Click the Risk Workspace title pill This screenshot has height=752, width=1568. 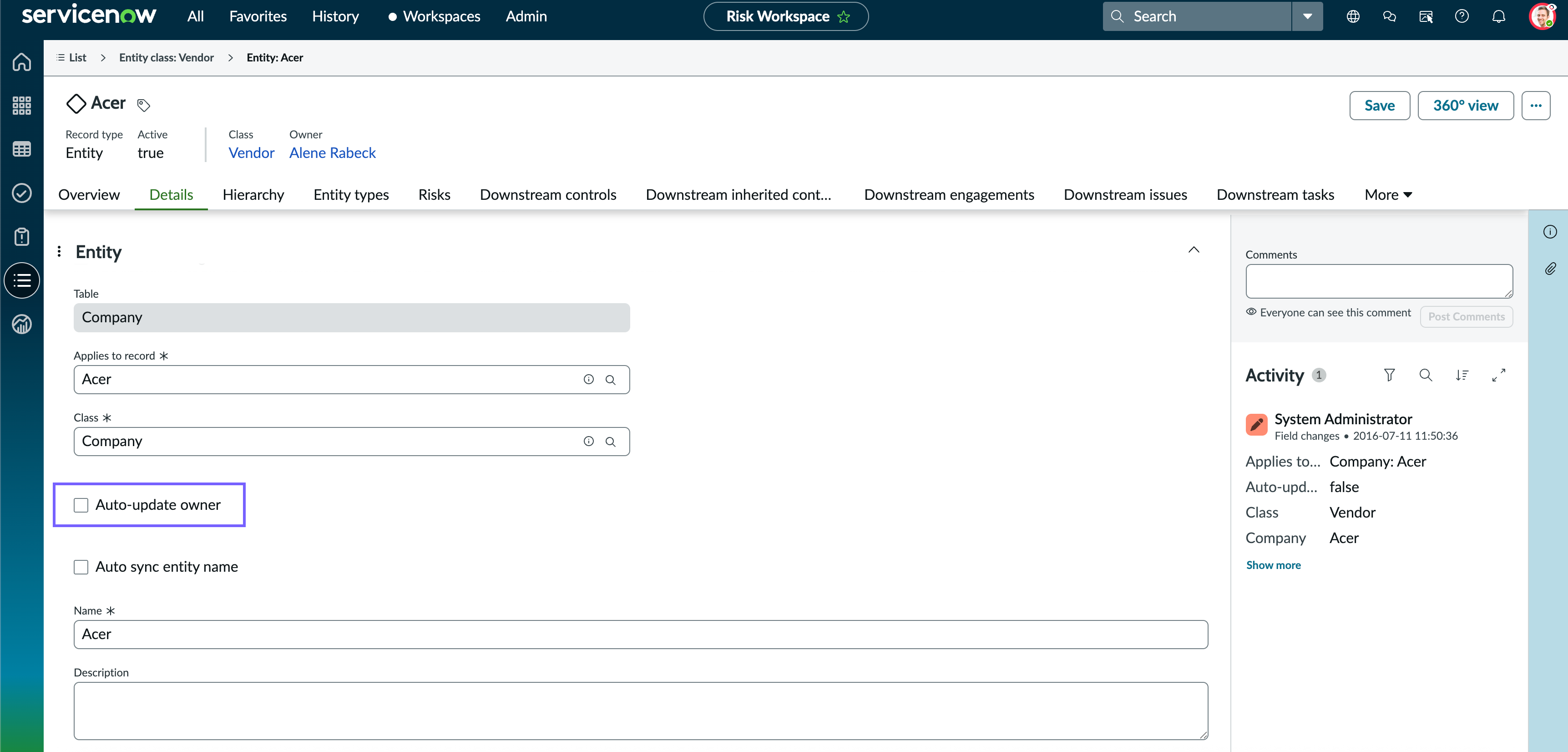click(785, 16)
